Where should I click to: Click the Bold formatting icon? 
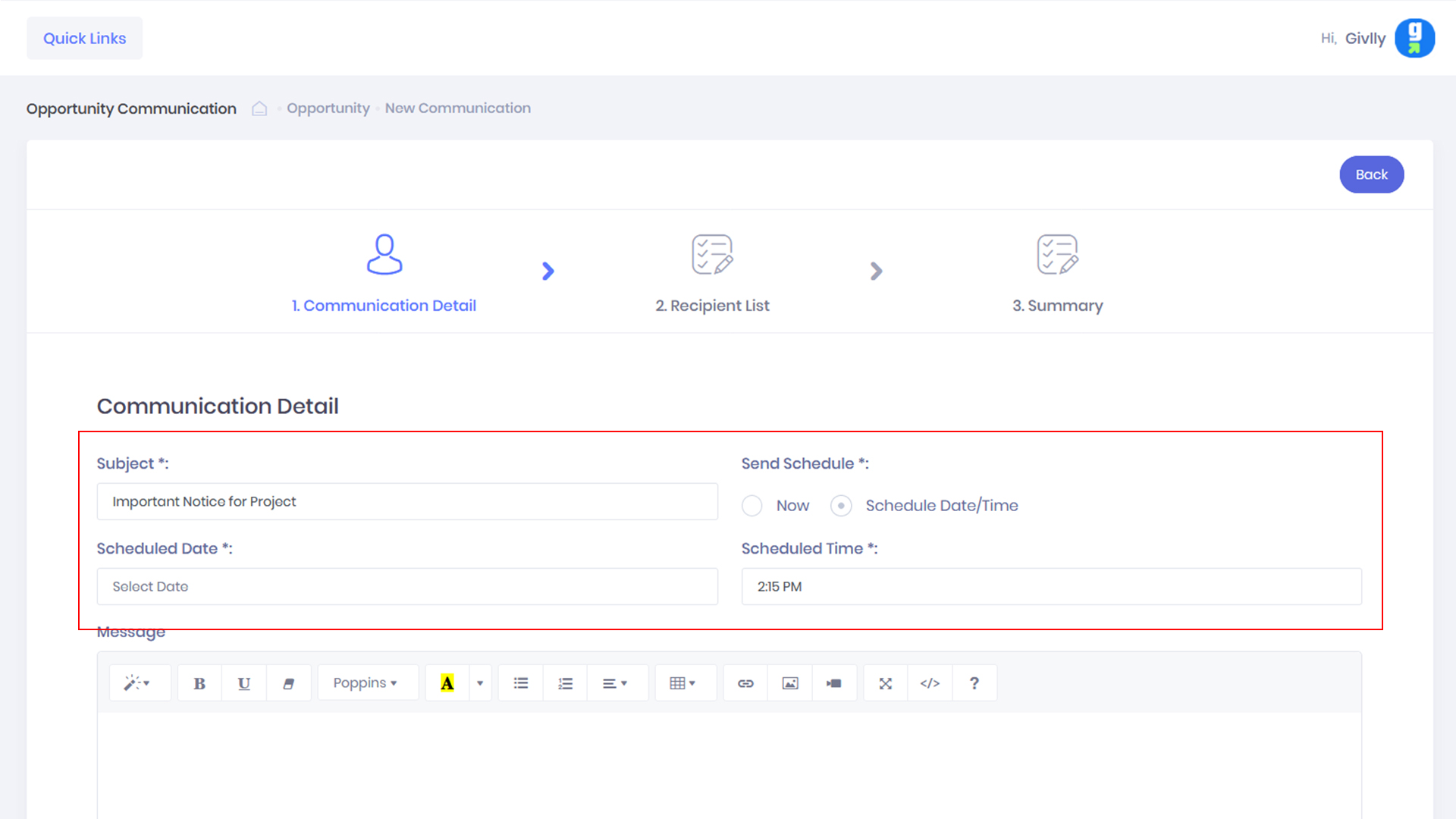pos(199,683)
